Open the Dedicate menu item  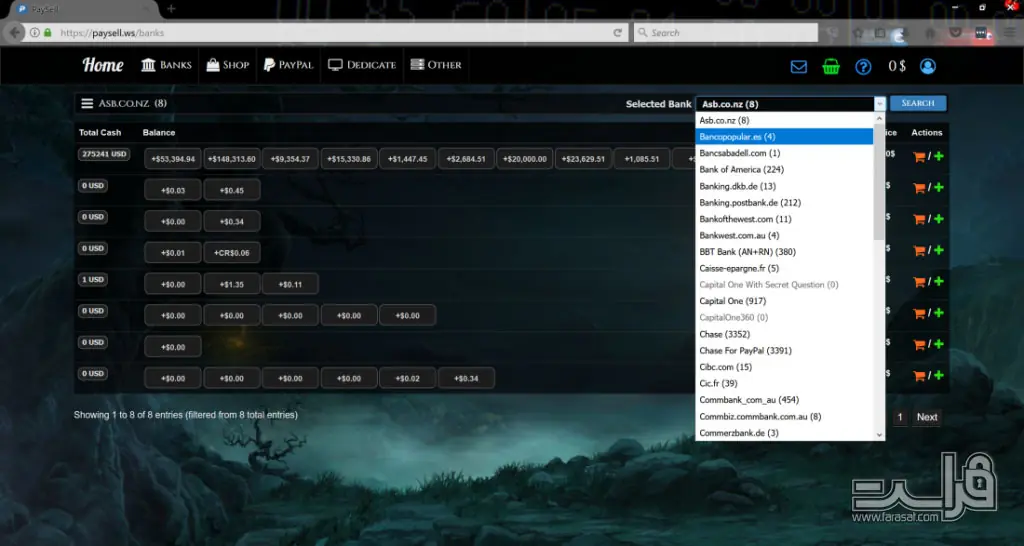click(x=362, y=65)
